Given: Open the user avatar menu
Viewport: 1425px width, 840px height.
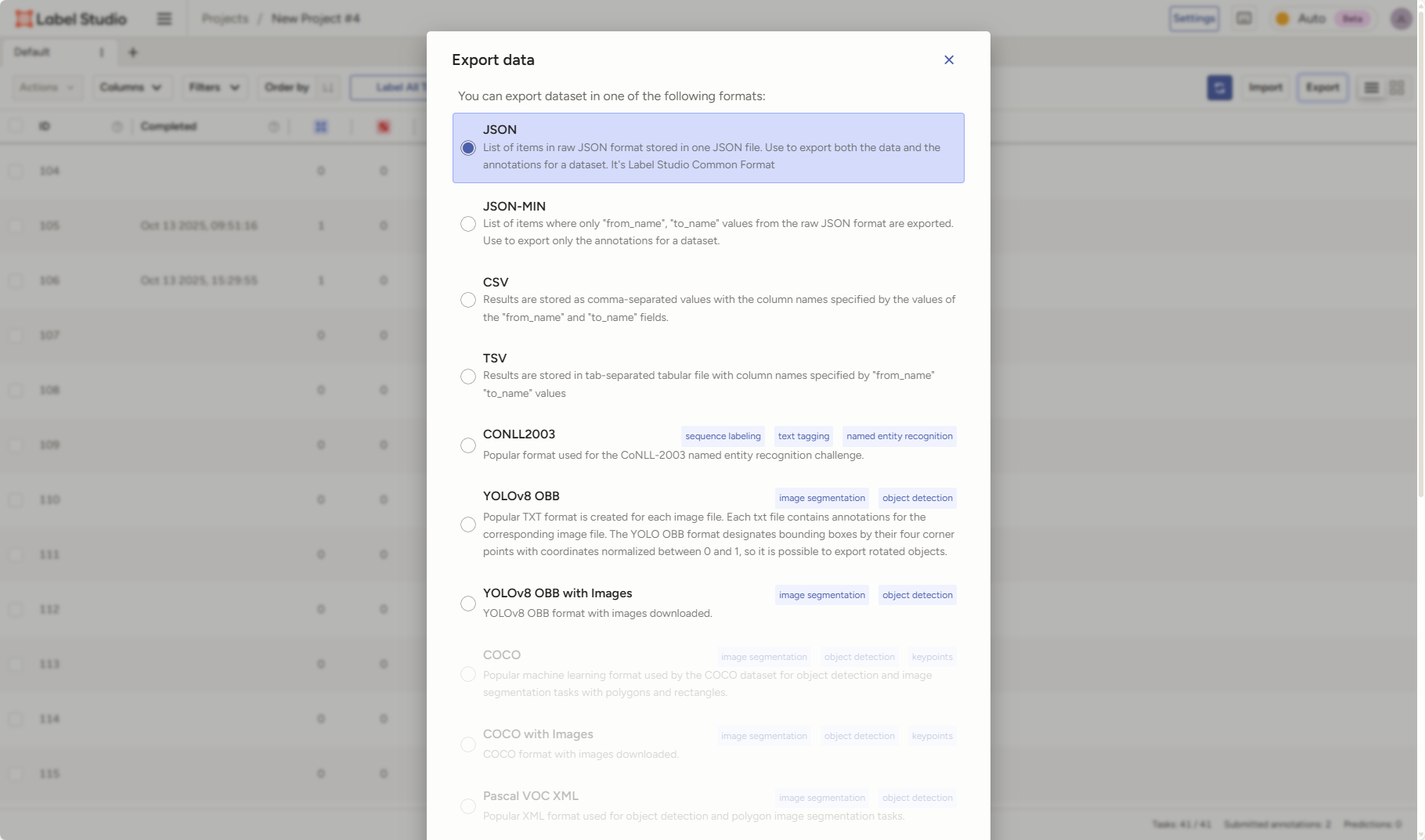Looking at the screenshot, I should click(1400, 19).
